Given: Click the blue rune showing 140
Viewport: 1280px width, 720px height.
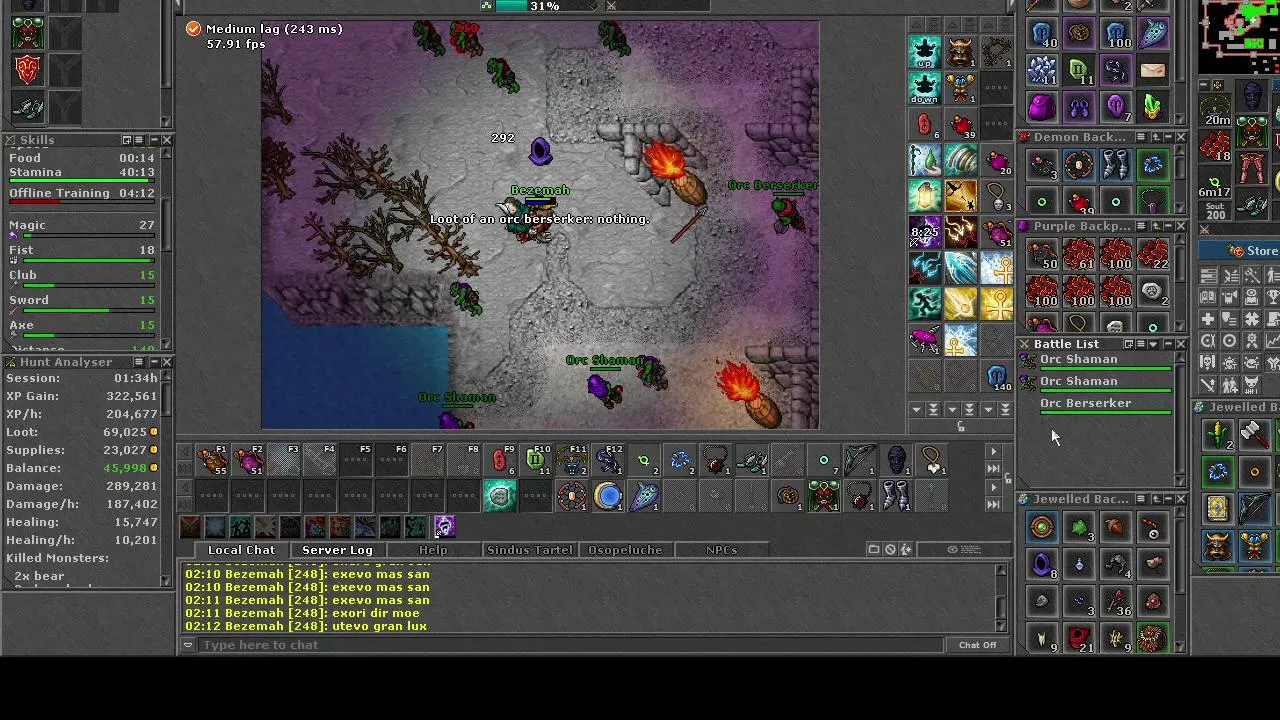Looking at the screenshot, I should [997, 376].
